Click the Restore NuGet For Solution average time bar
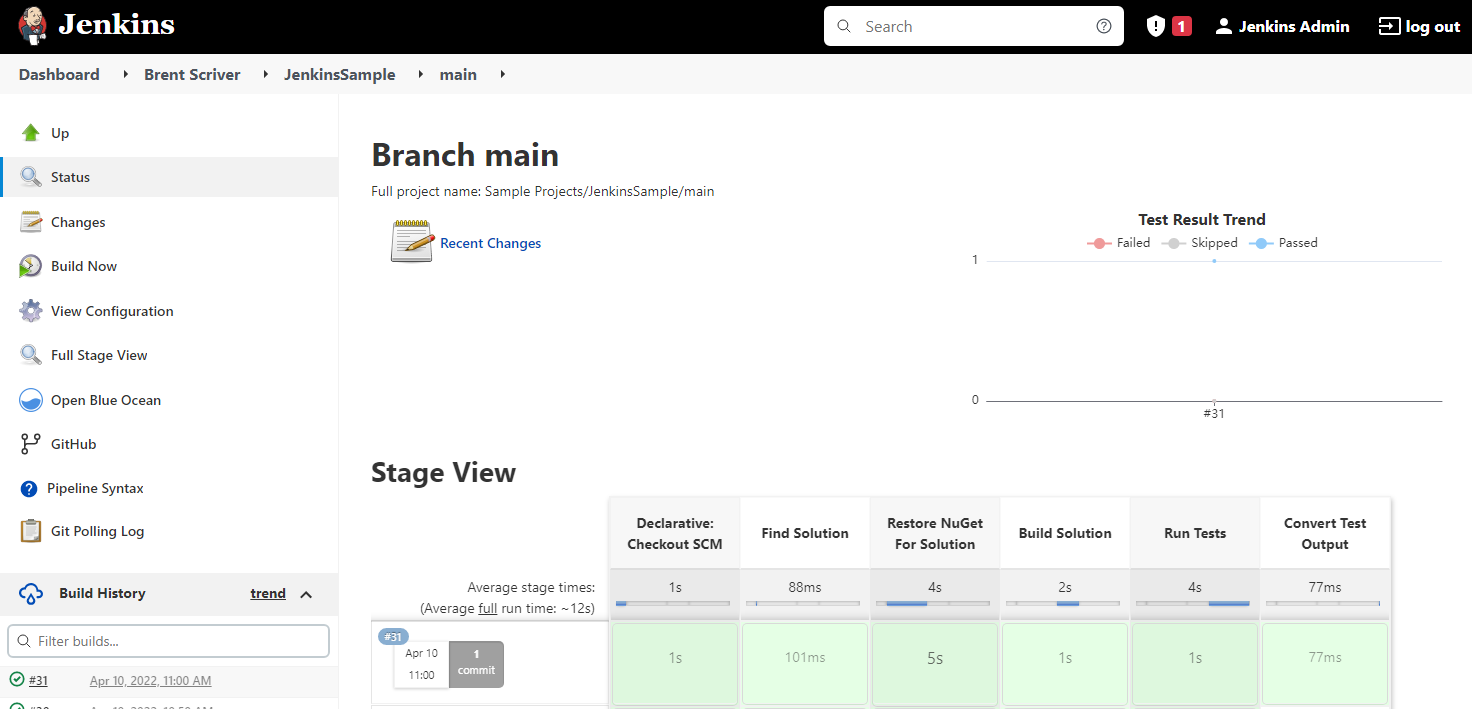Image resolution: width=1472 pixels, height=709 pixels. coord(933,604)
